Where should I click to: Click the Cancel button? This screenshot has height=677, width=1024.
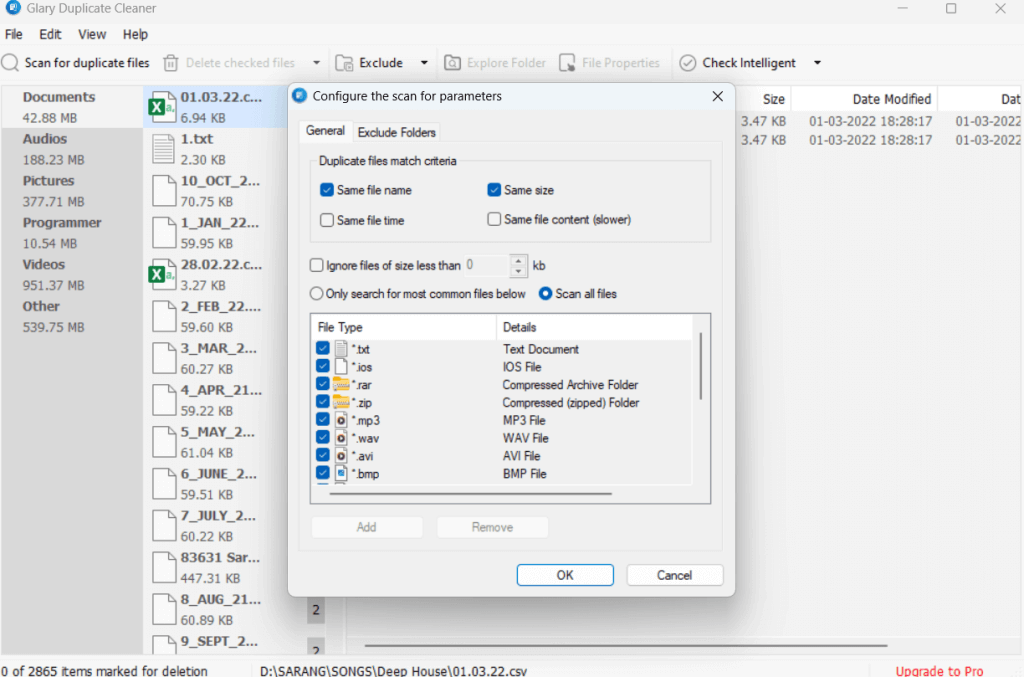(675, 575)
